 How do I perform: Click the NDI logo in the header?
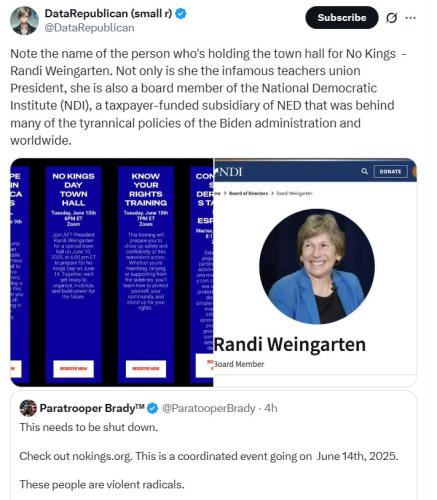(x=230, y=172)
